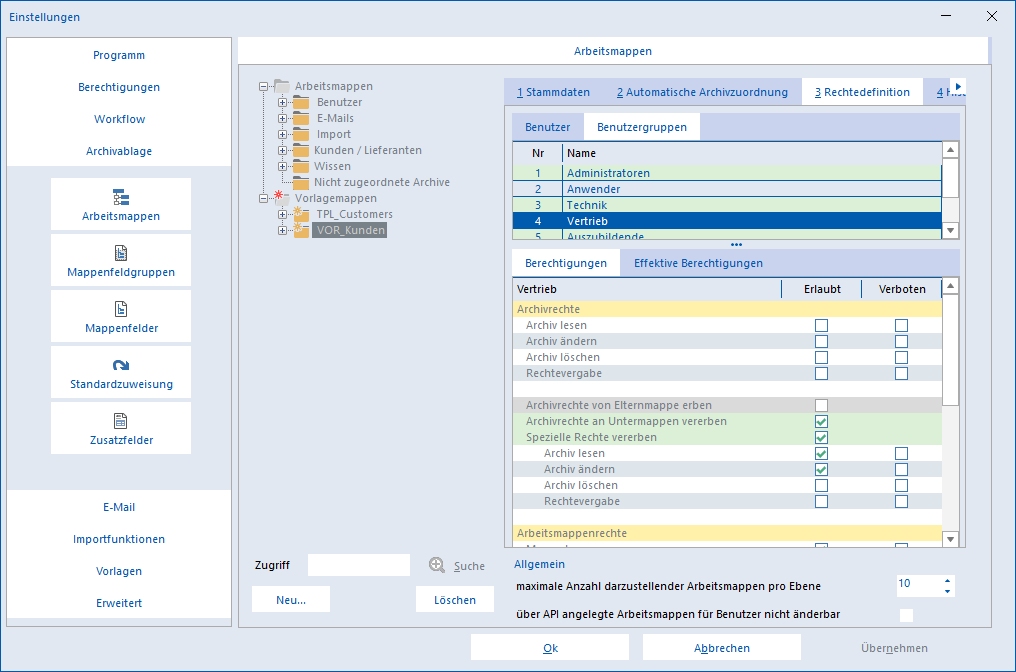
Task: Select the Import folder icon
Action: 301,135
